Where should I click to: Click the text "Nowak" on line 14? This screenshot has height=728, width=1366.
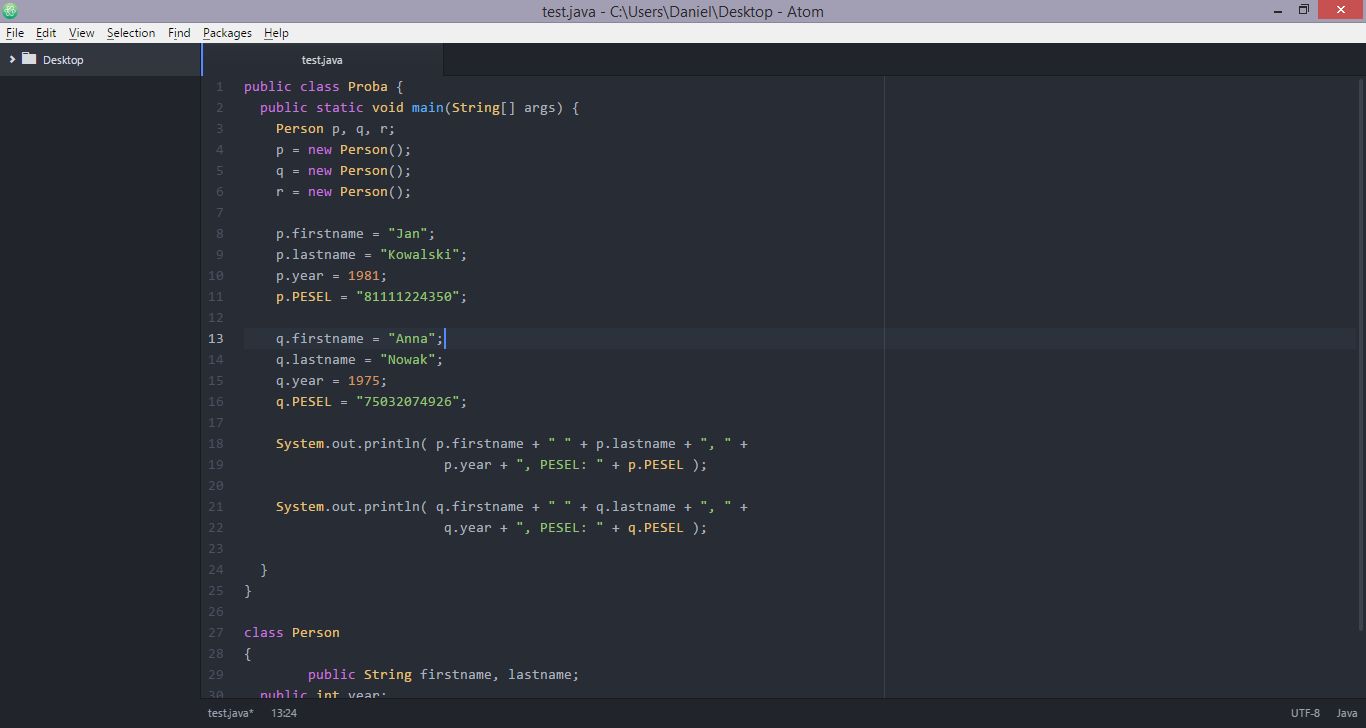click(x=407, y=360)
